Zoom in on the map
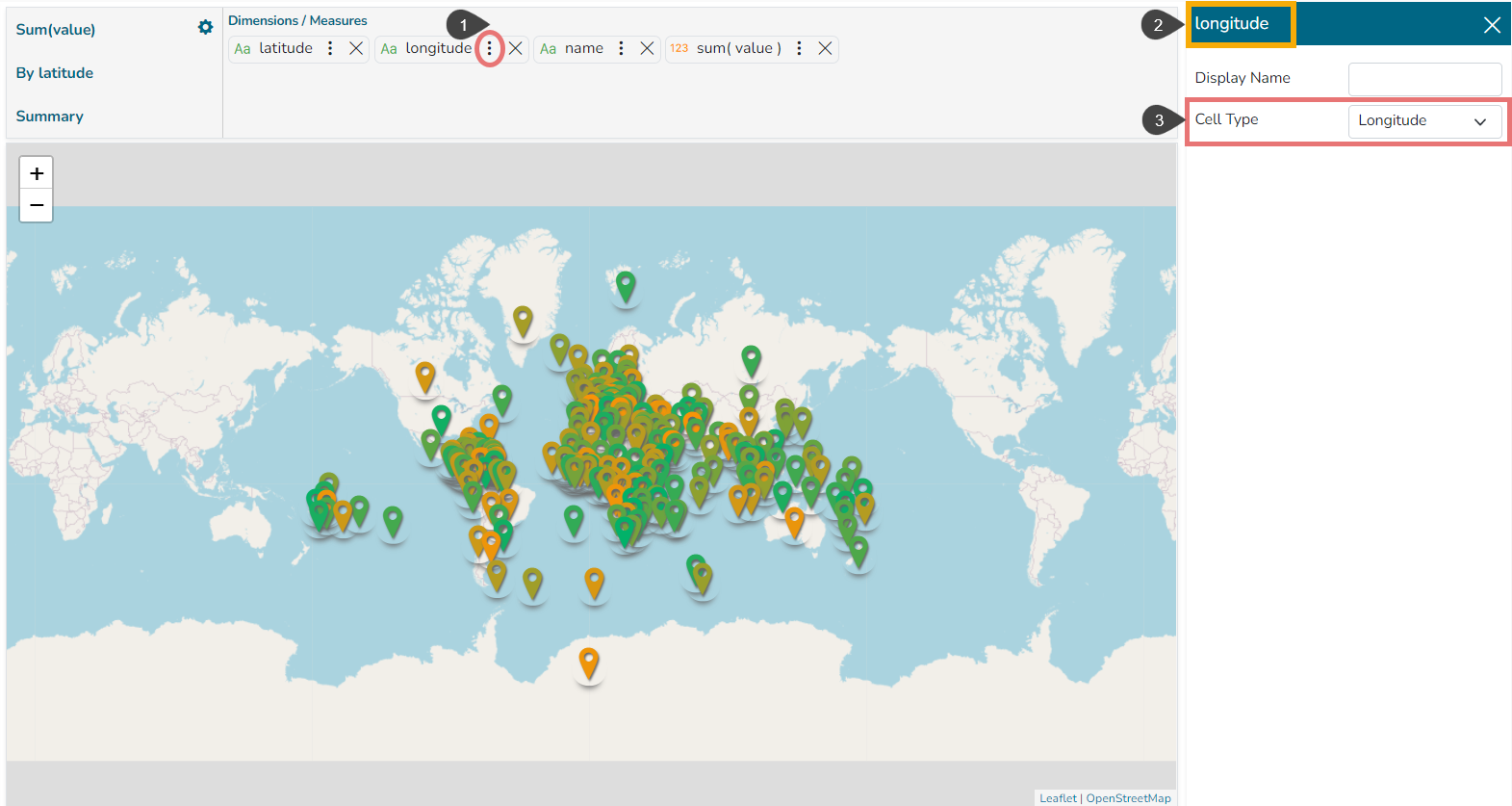The image size is (1512, 806). click(x=37, y=173)
